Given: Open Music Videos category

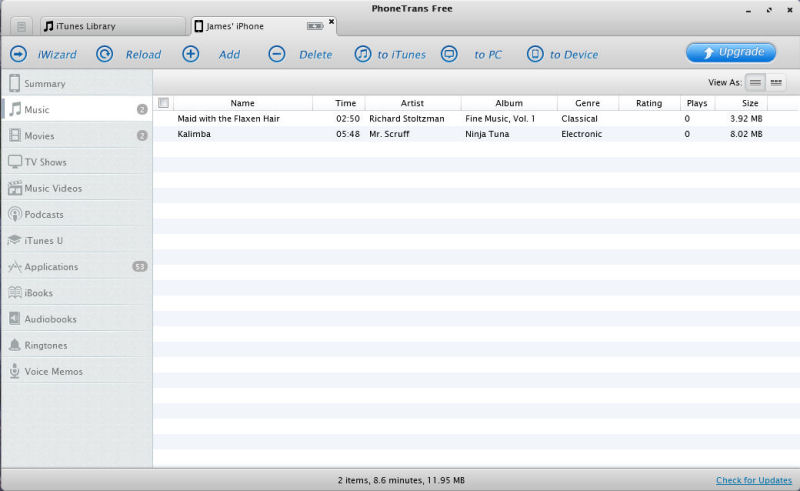Looking at the screenshot, I should click(x=77, y=188).
